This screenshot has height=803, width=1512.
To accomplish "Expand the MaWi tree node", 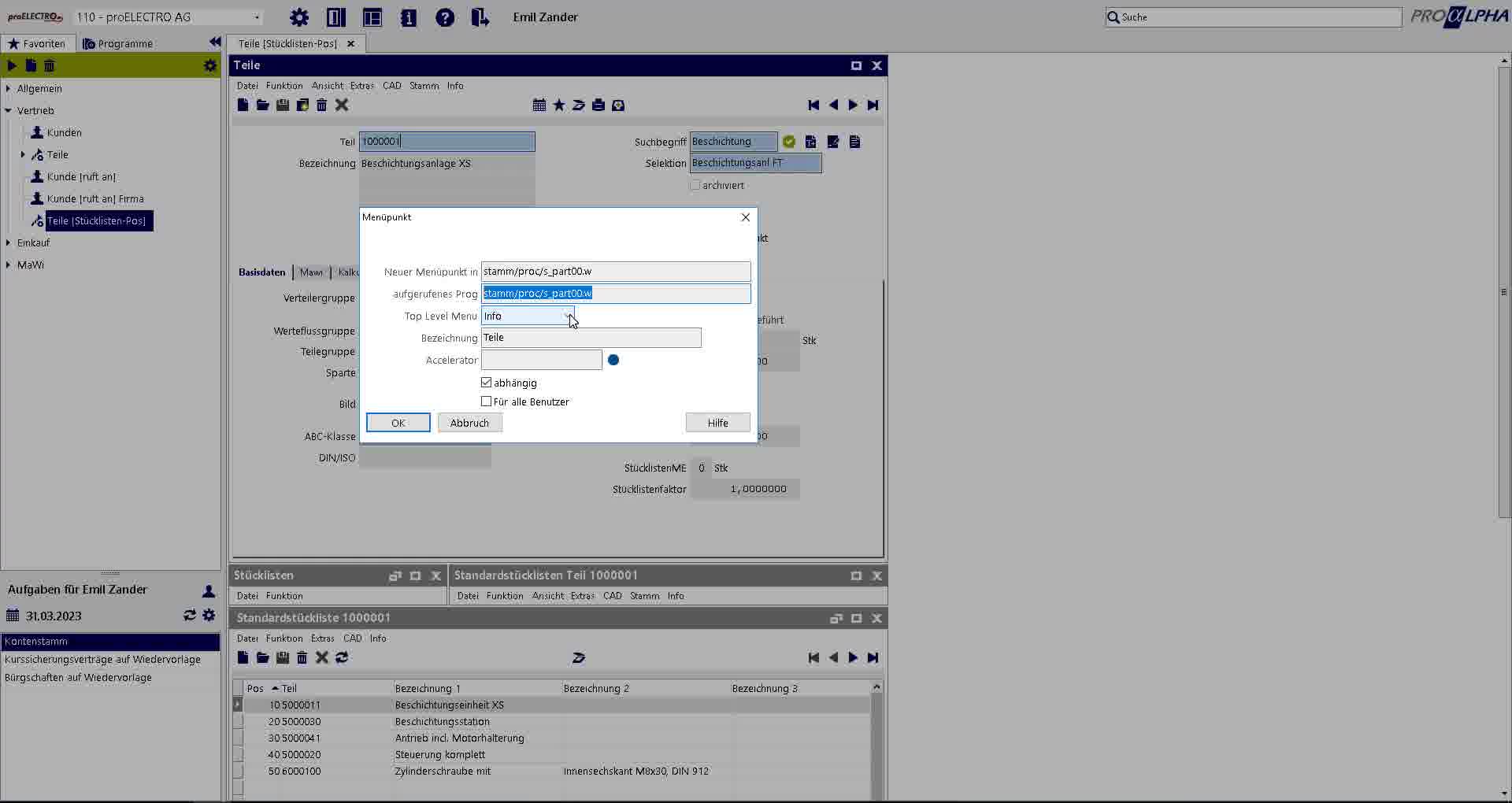I will tap(8, 265).
